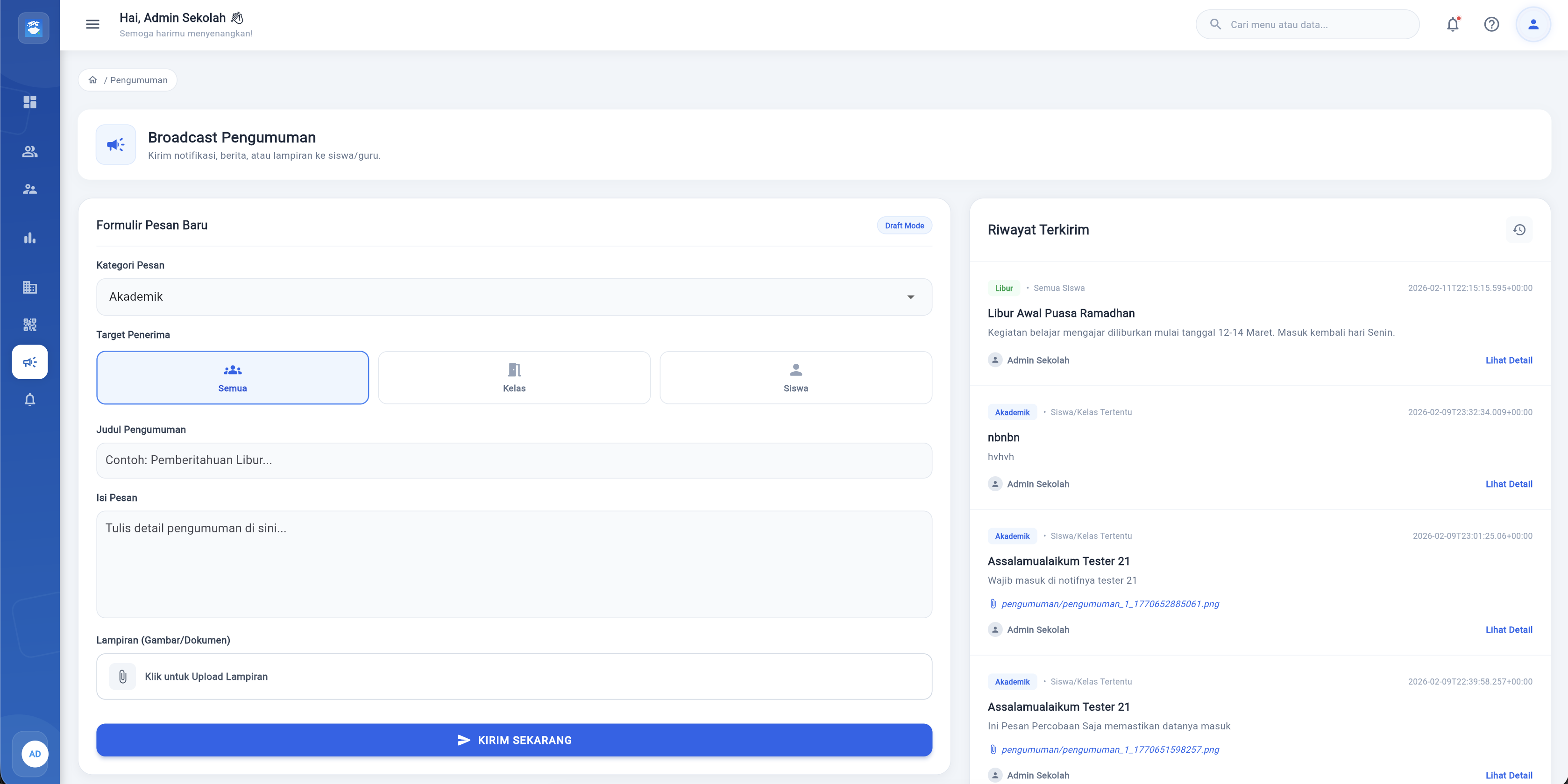
Task: Click the notification bell in header
Action: point(1452,24)
